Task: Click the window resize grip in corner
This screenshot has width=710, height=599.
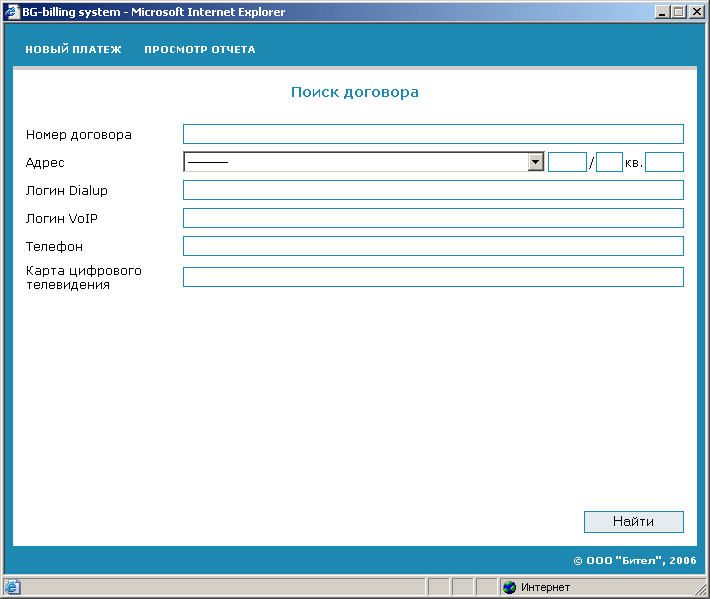Action: pyautogui.click(x=701, y=590)
